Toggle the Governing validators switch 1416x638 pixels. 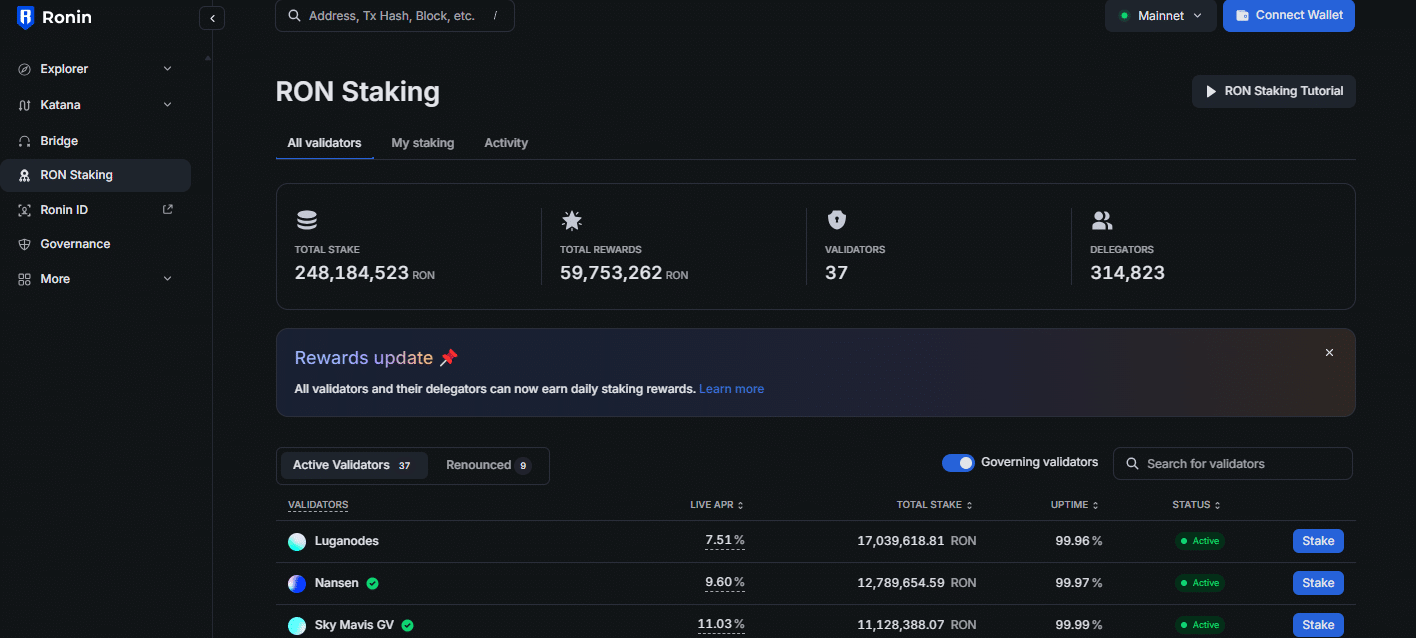tap(958, 463)
